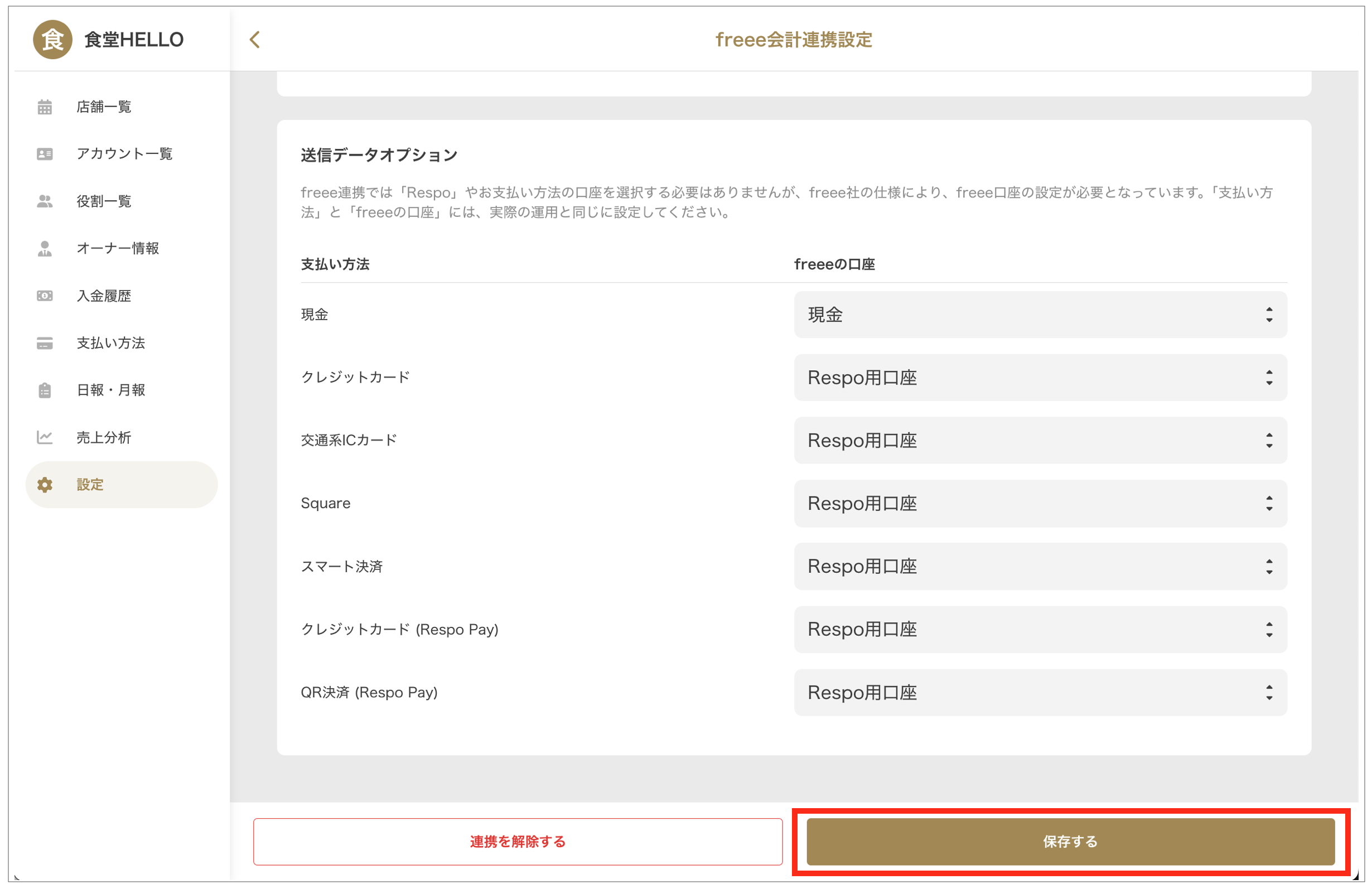Viewport: 1372px width, 889px height.
Task: Click 連携を解除する button
Action: click(518, 842)
